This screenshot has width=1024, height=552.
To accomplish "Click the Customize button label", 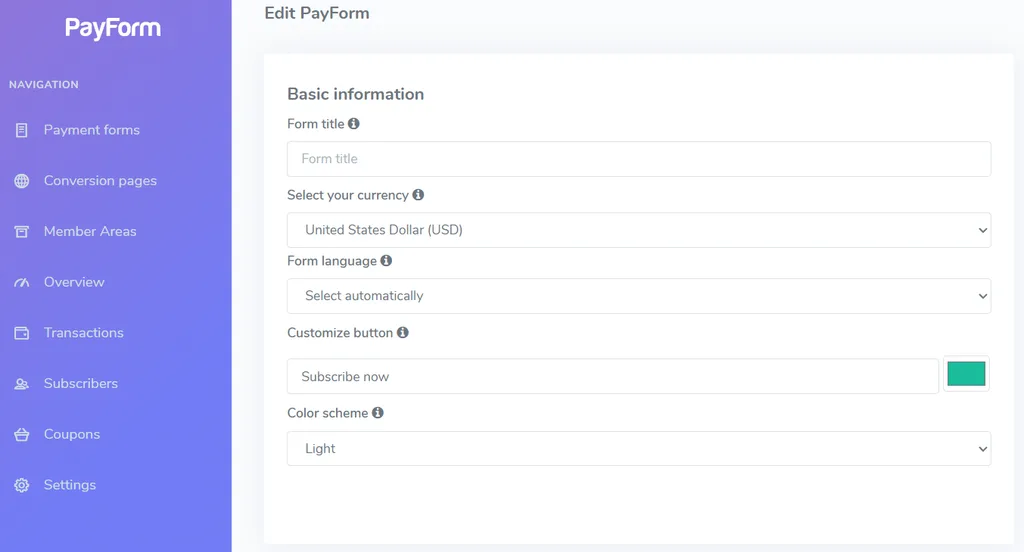I will click(x=340, y=333).
